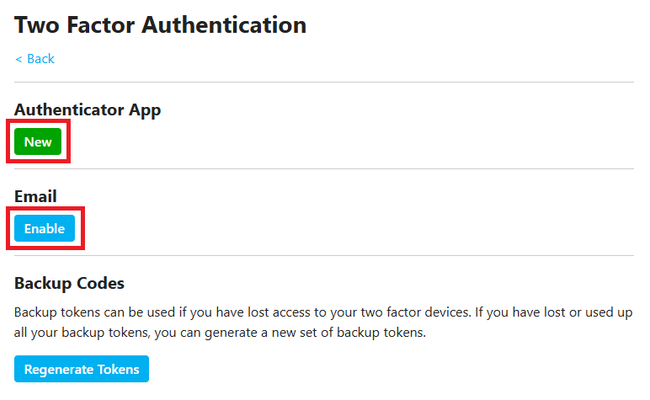Click the backup tokens description paragraph
The width and height of the screenshot is (650, 400).
(323, 322)
